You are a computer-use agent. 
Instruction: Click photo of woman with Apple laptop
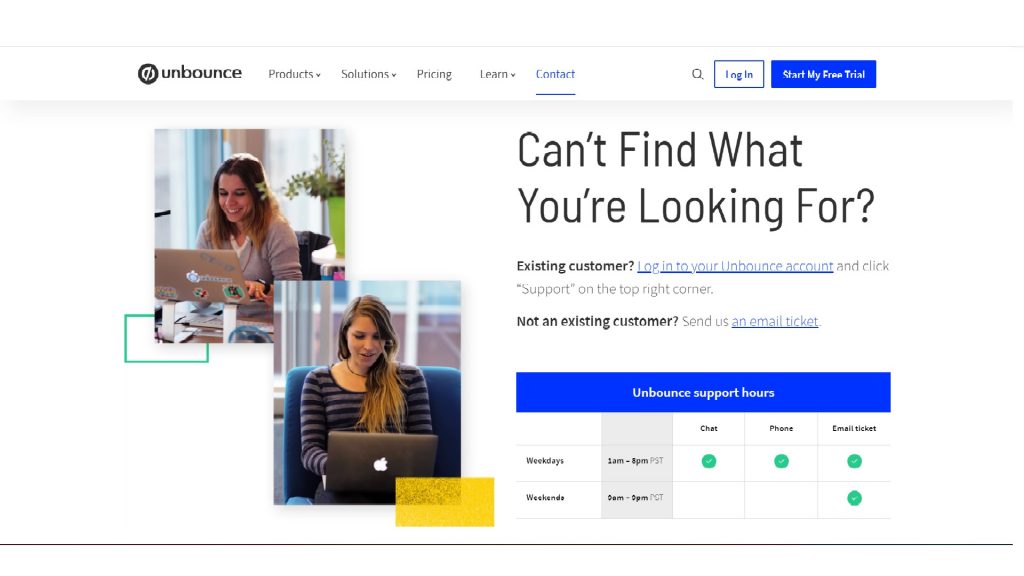click(367, 392)
